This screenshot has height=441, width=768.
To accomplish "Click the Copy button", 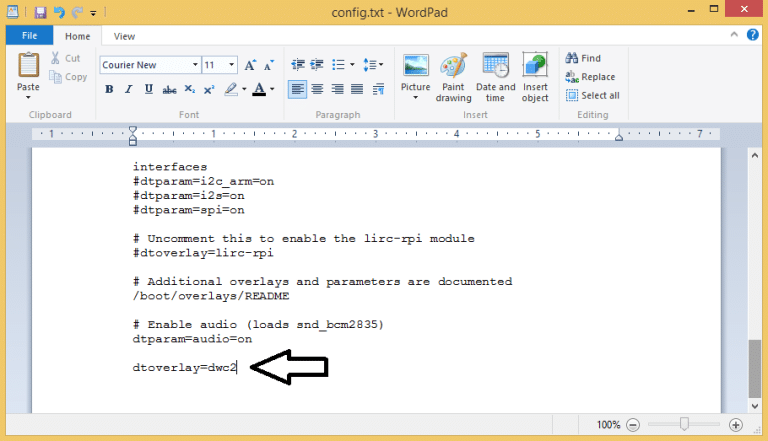I will point(68,77).
